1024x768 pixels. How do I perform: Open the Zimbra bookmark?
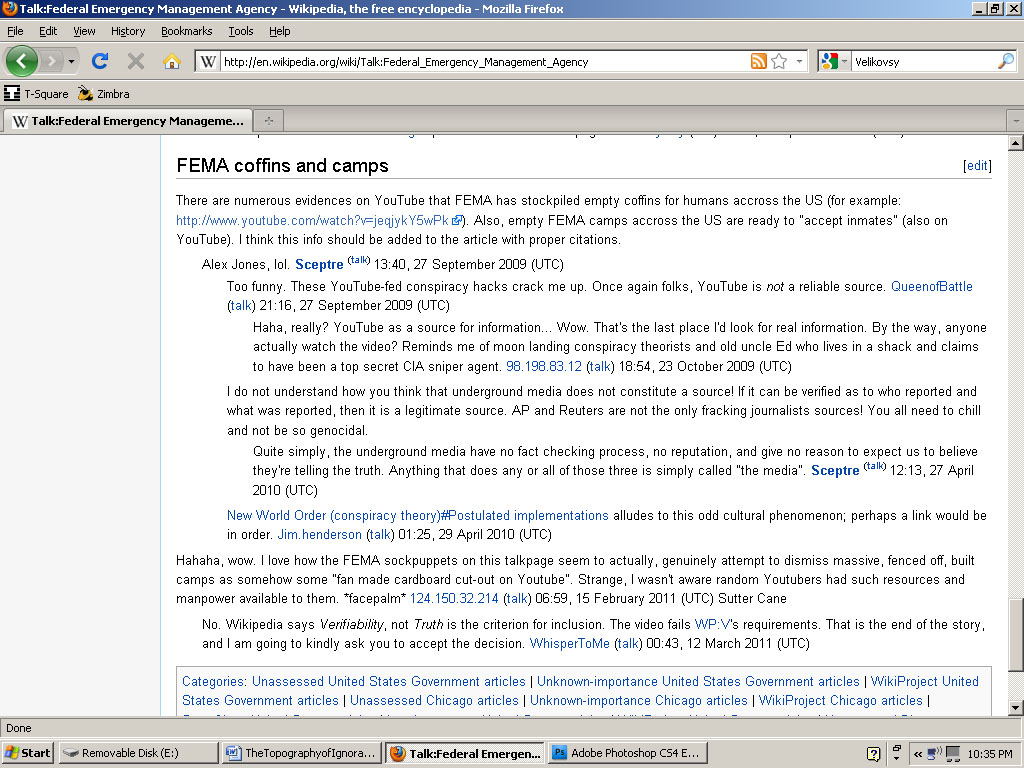click(x=104, y=94)
